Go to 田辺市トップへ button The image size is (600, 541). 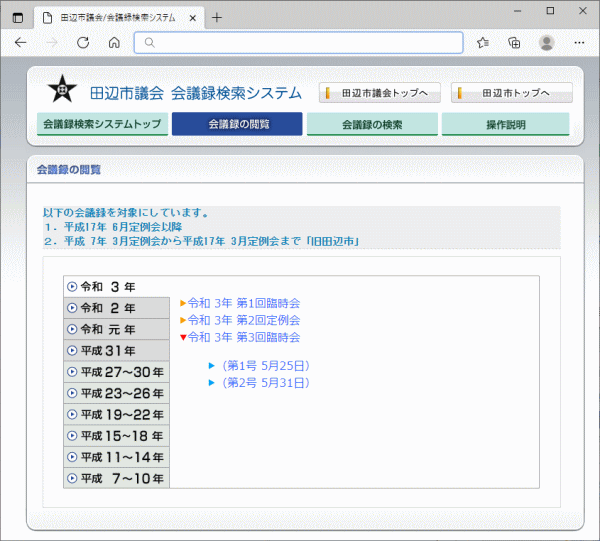tap(512, 93)
